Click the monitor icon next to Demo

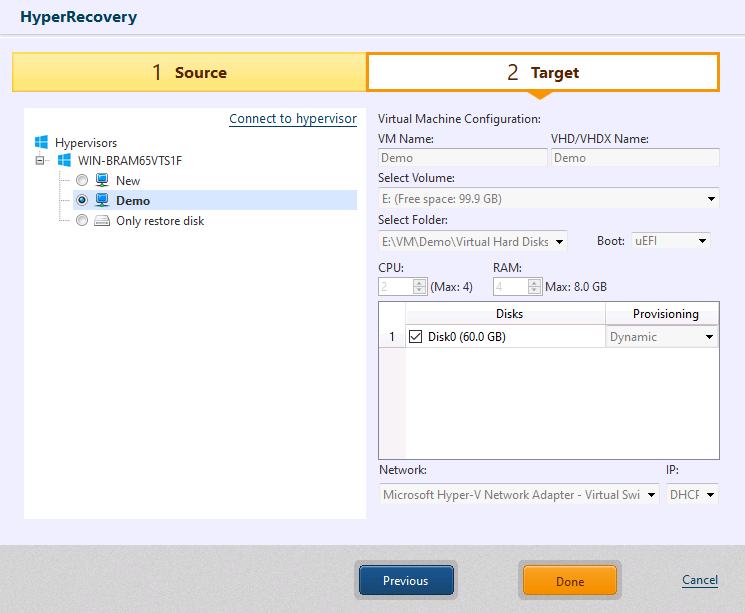102,201
